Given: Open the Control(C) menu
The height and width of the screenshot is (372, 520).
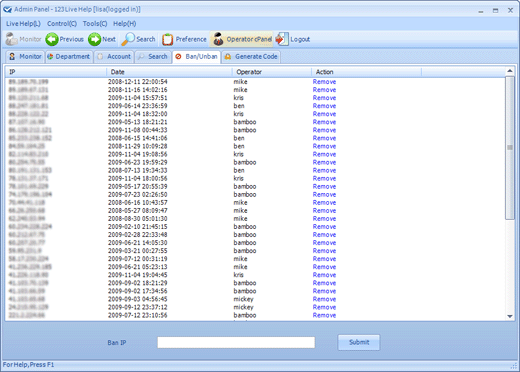Looking at the screenshot, I should (62, 24).
